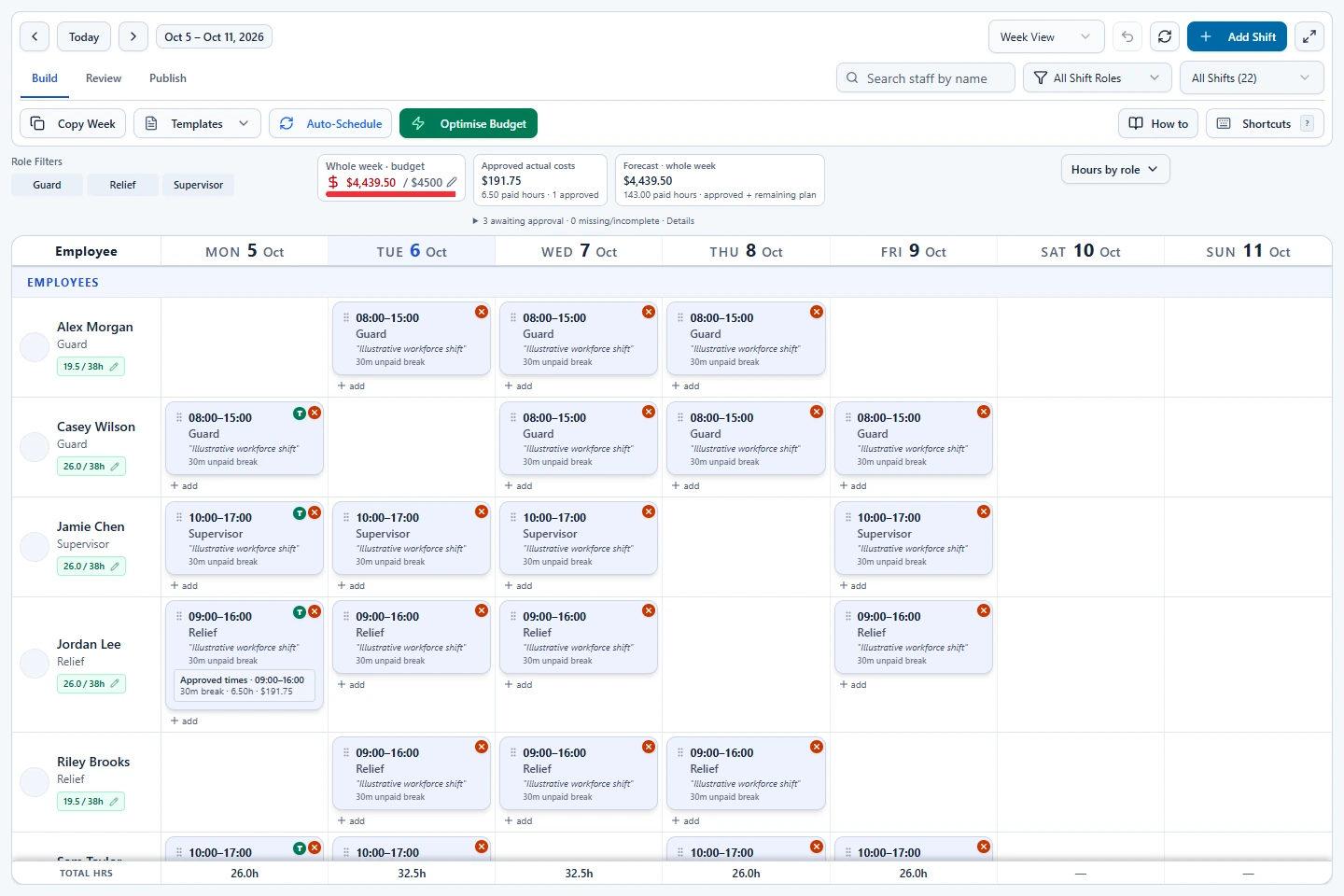This screenshot has width=1344, height=896.
Task: Edit Alex Morgan's 19.5/38h hours
Action: tap(91, 367)
